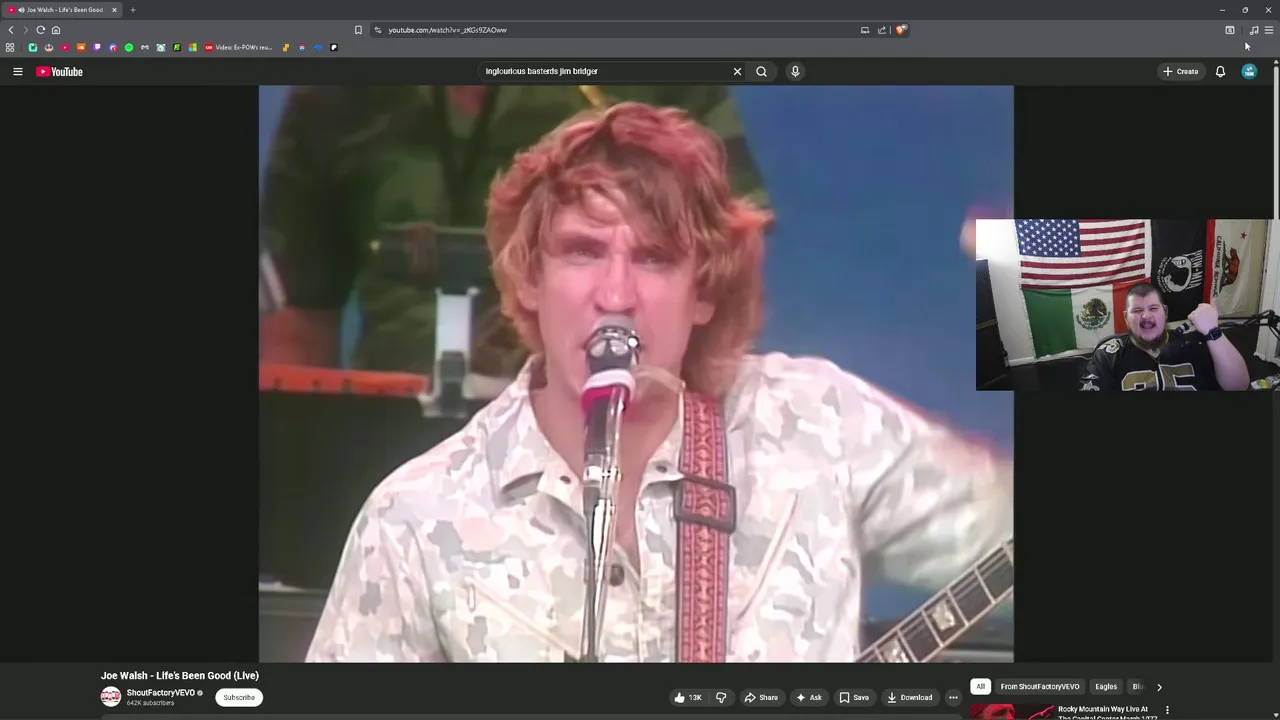
Task: Open the browser main menu
Action: pyautogui.click(x=1269, y=30)
